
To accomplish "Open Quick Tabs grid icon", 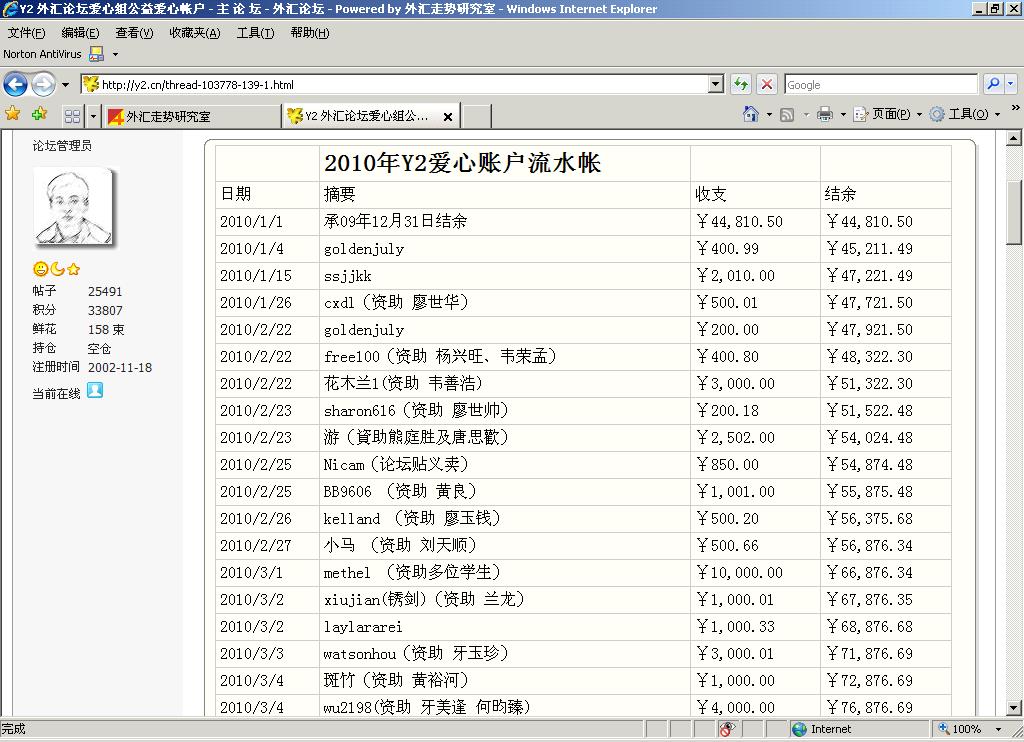I will [72, 116].
